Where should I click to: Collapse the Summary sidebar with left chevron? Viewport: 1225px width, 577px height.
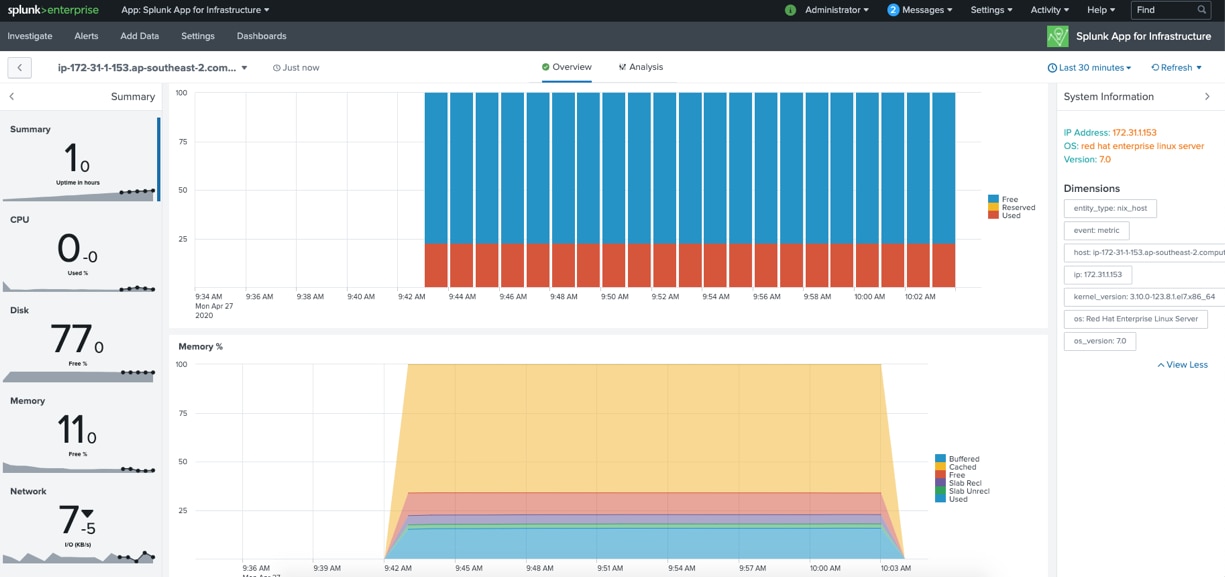point(12,97)
